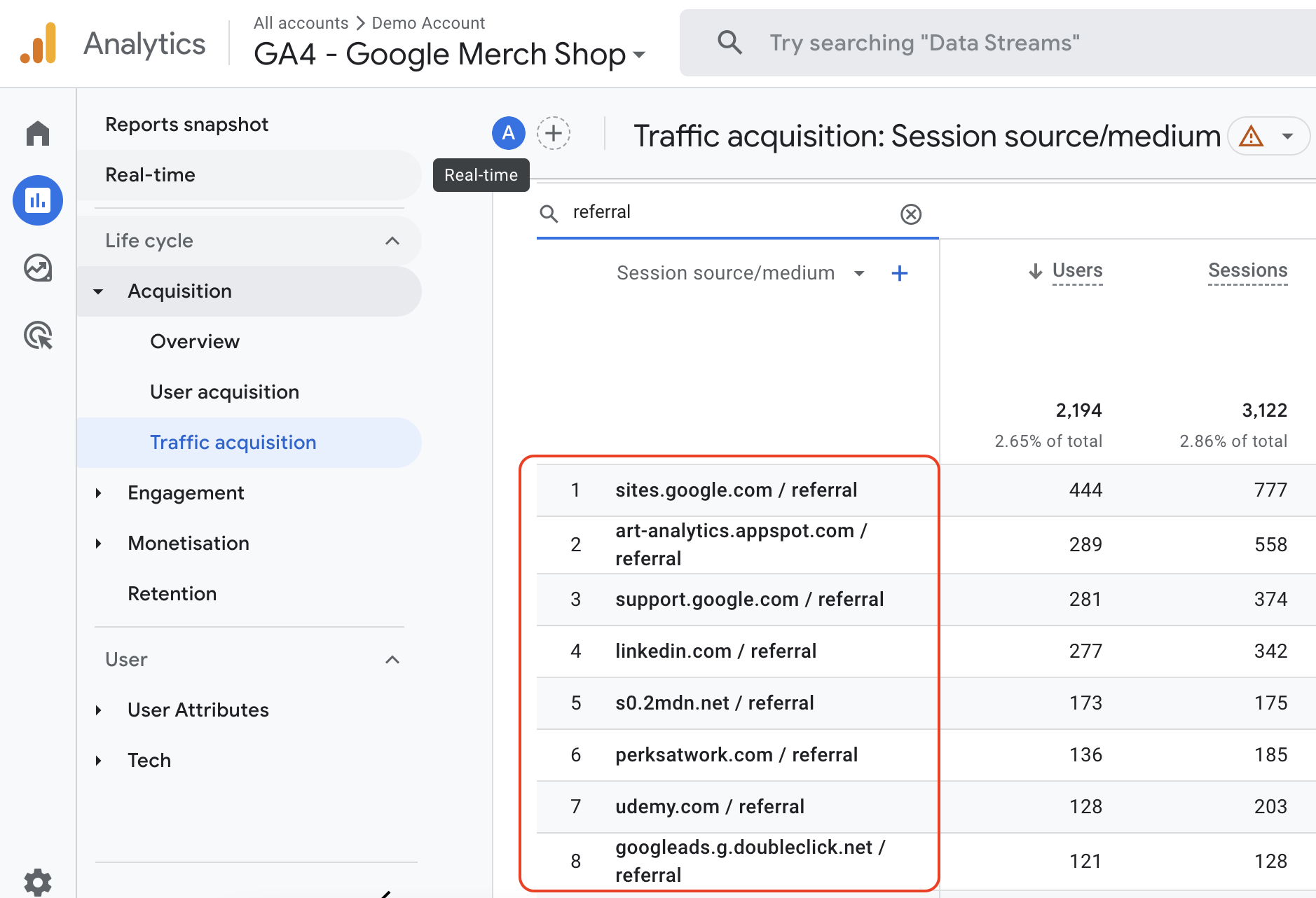Click the Users value 277 for linkedin.com
Viewport: 1316px width, 898px height.
click(x=1085, y=651)
